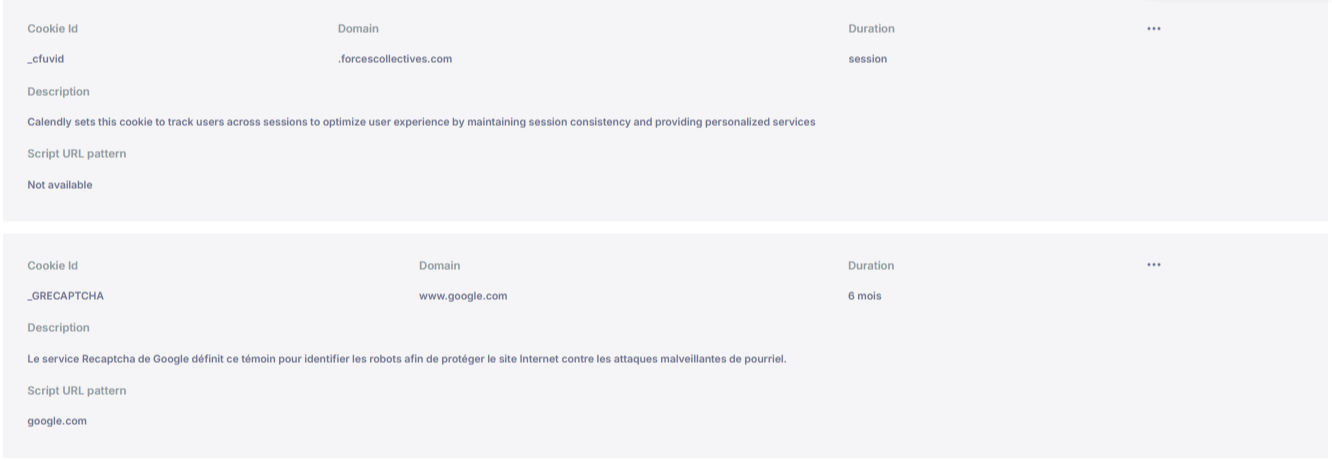Click the Recaptcha de Google description text

coord(407,359)
